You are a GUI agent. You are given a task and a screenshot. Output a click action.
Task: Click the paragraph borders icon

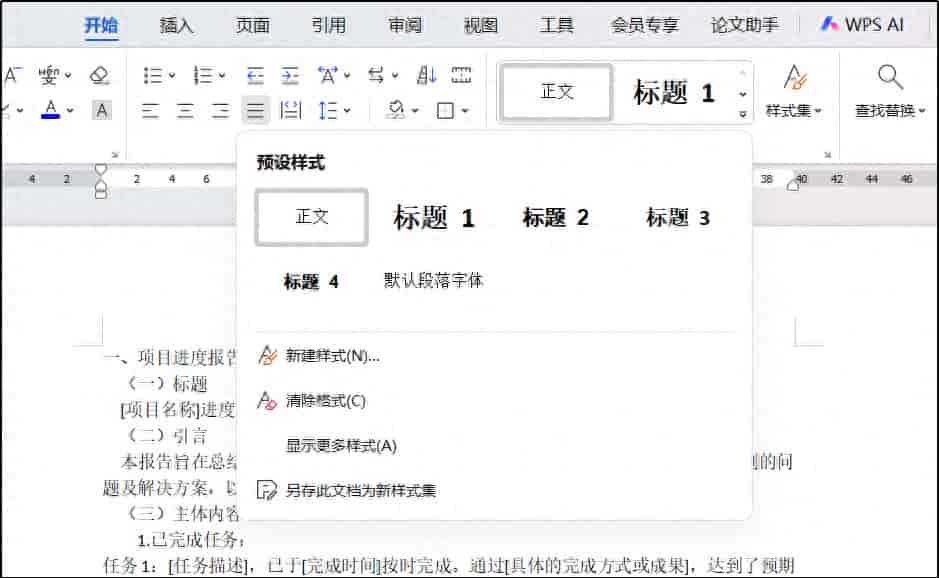pyautogui.click(x=445, y=111)
